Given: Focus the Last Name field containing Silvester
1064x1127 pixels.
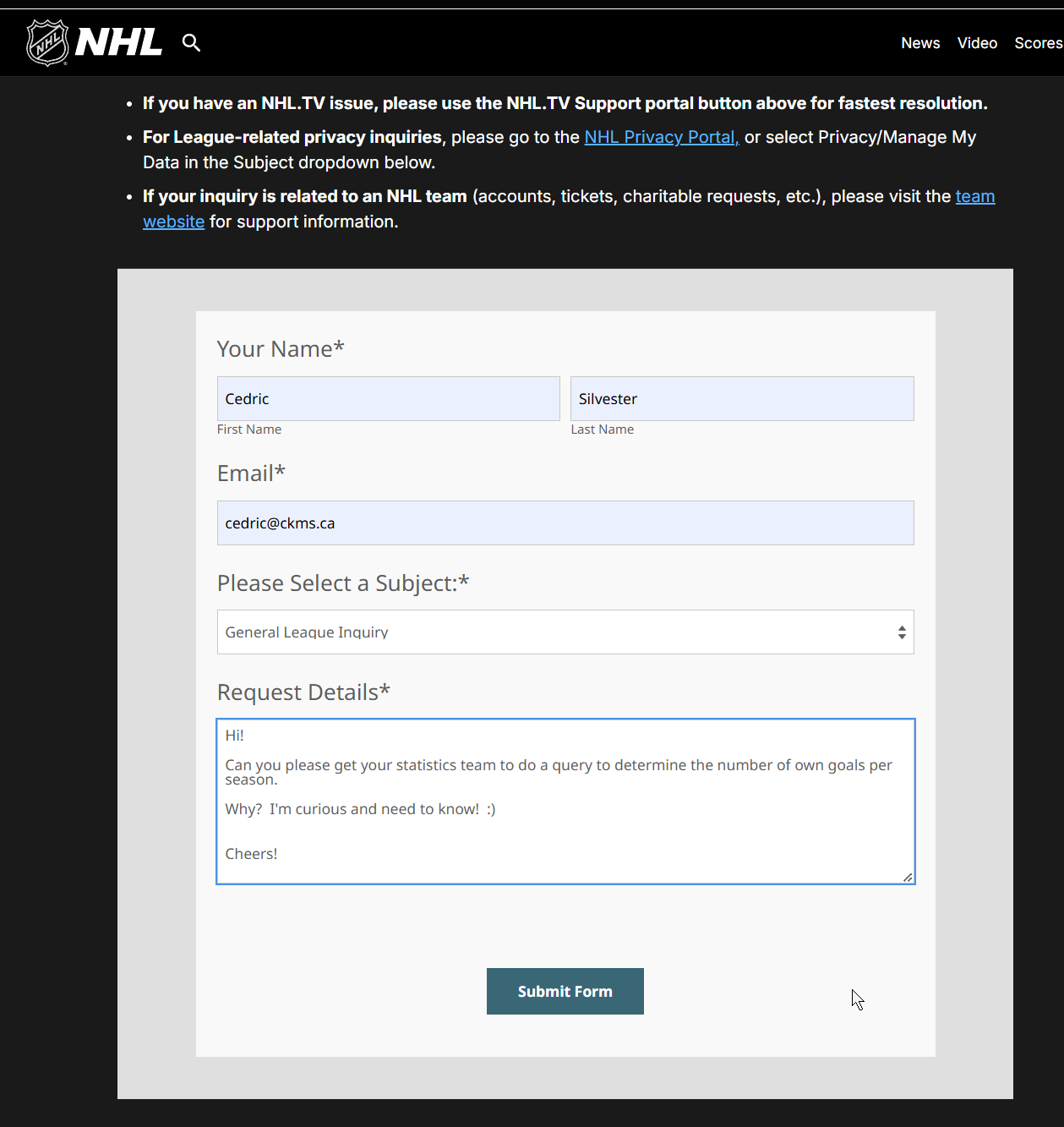Looking at the screenshot, I should [x=741, y=399].
